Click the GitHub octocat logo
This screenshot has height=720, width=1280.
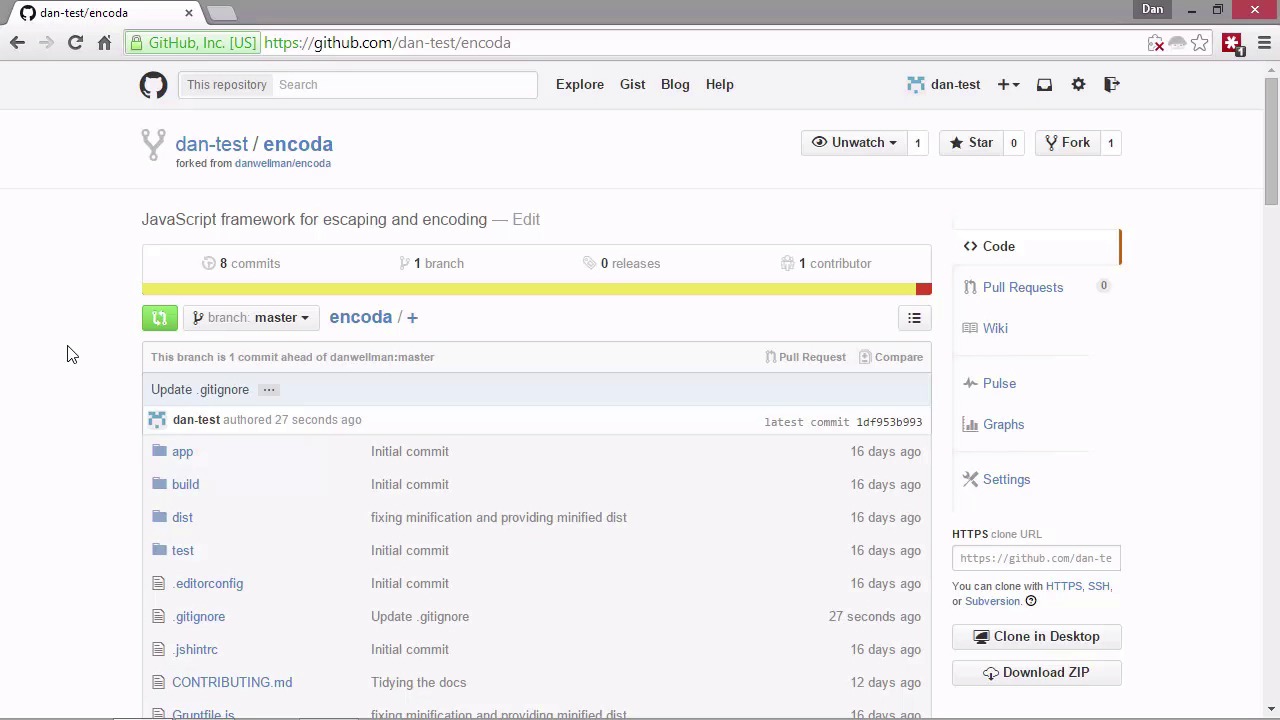(x=153, y=85)
